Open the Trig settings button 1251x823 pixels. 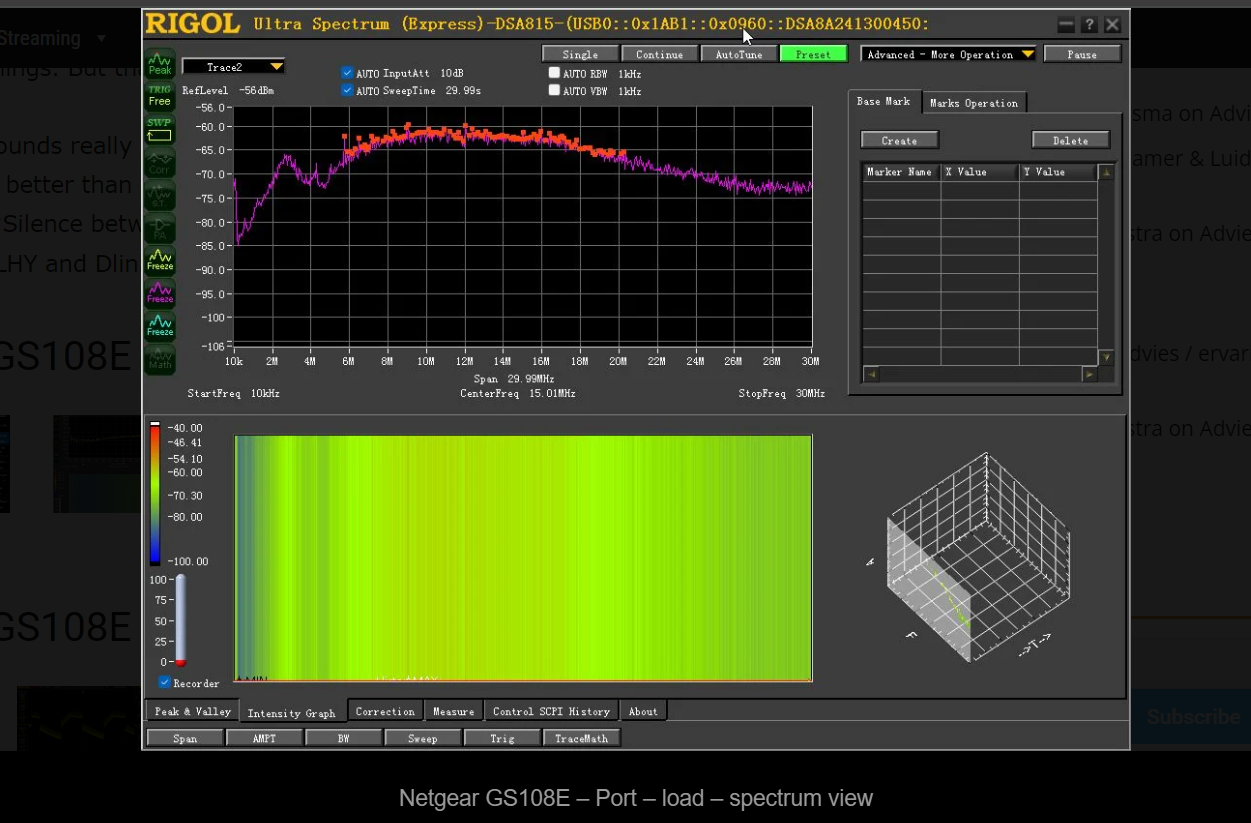click(x=502, y=738)
